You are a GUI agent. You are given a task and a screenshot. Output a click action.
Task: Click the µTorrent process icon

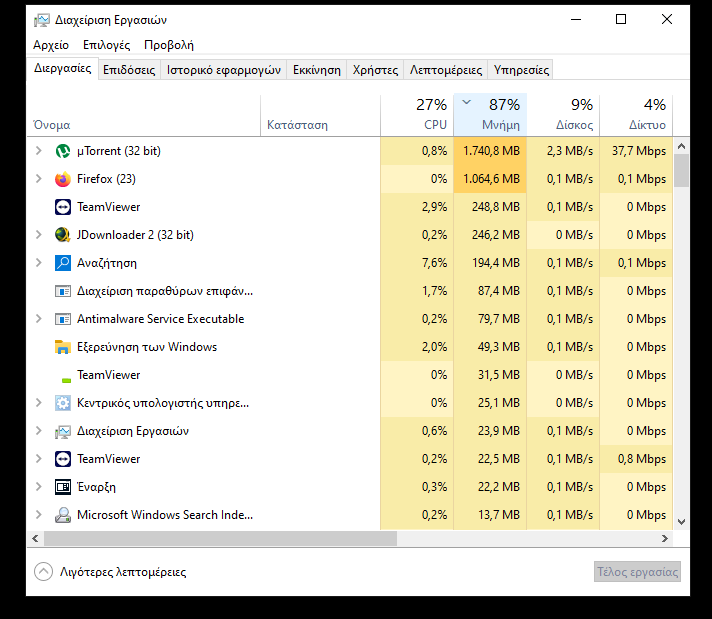(x=63, y=151)
